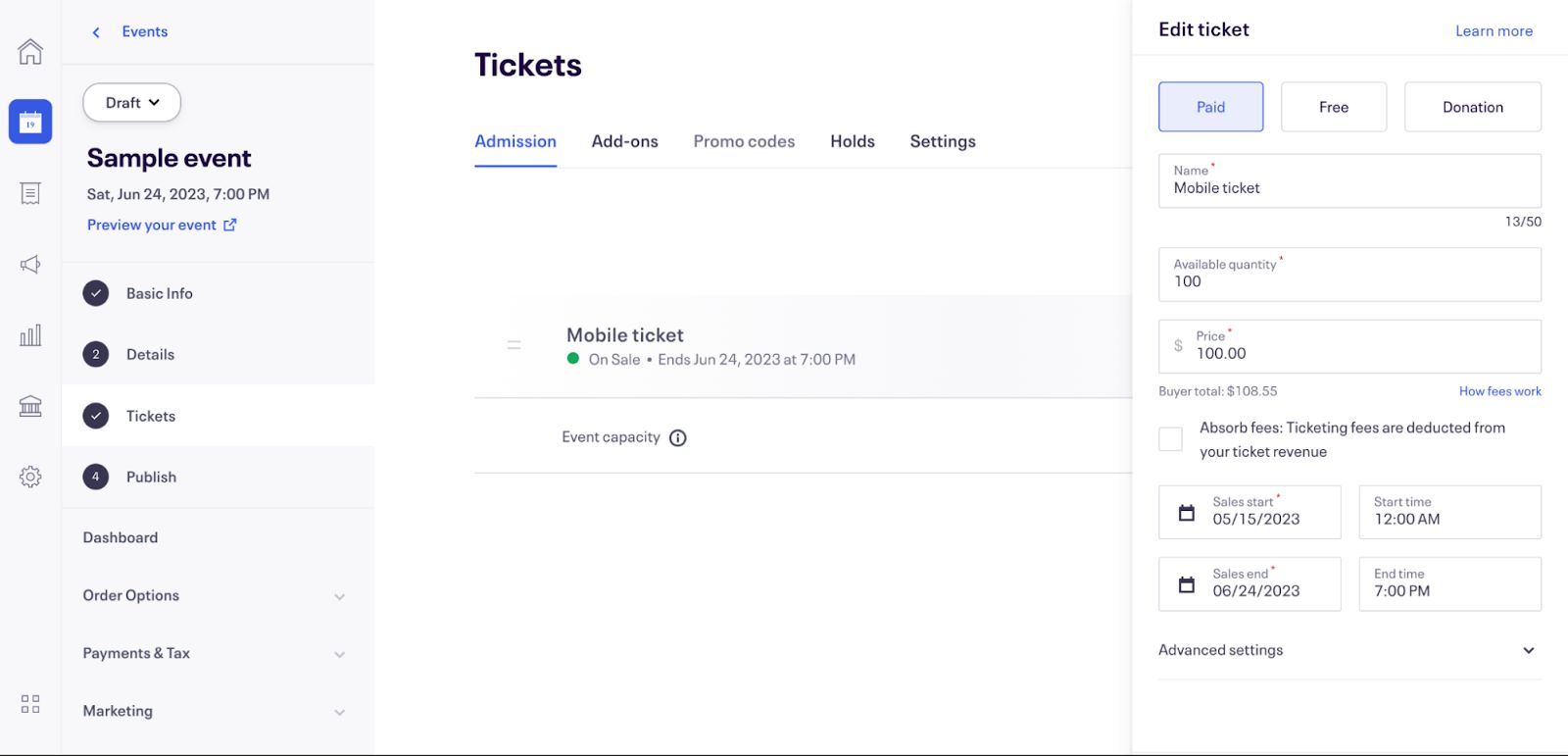Open the finance bank icon
The height and width of the screenshot is (756, 1568).
pos(30,406)
